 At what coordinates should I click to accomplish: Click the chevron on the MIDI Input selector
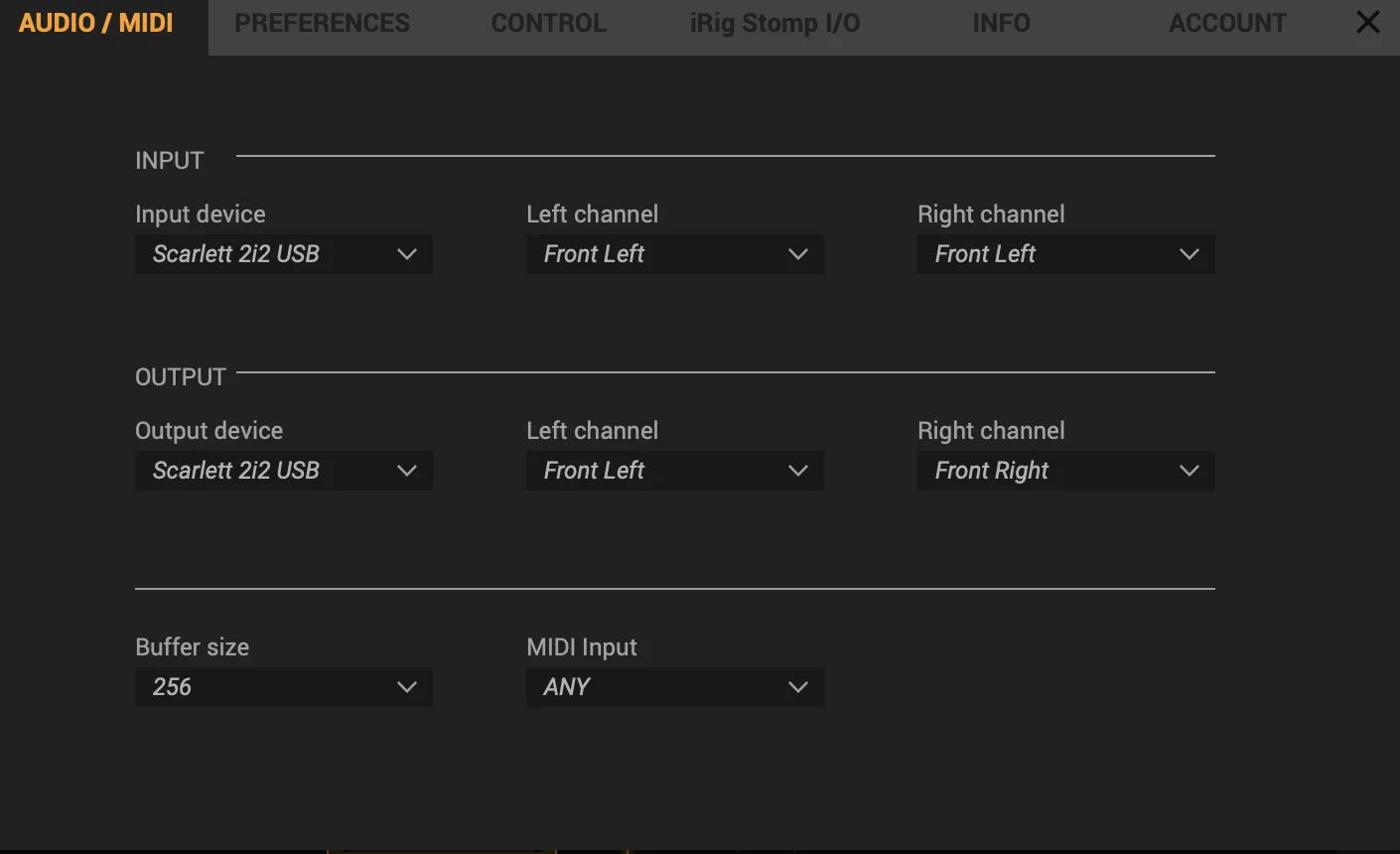[x=797, y=686]
